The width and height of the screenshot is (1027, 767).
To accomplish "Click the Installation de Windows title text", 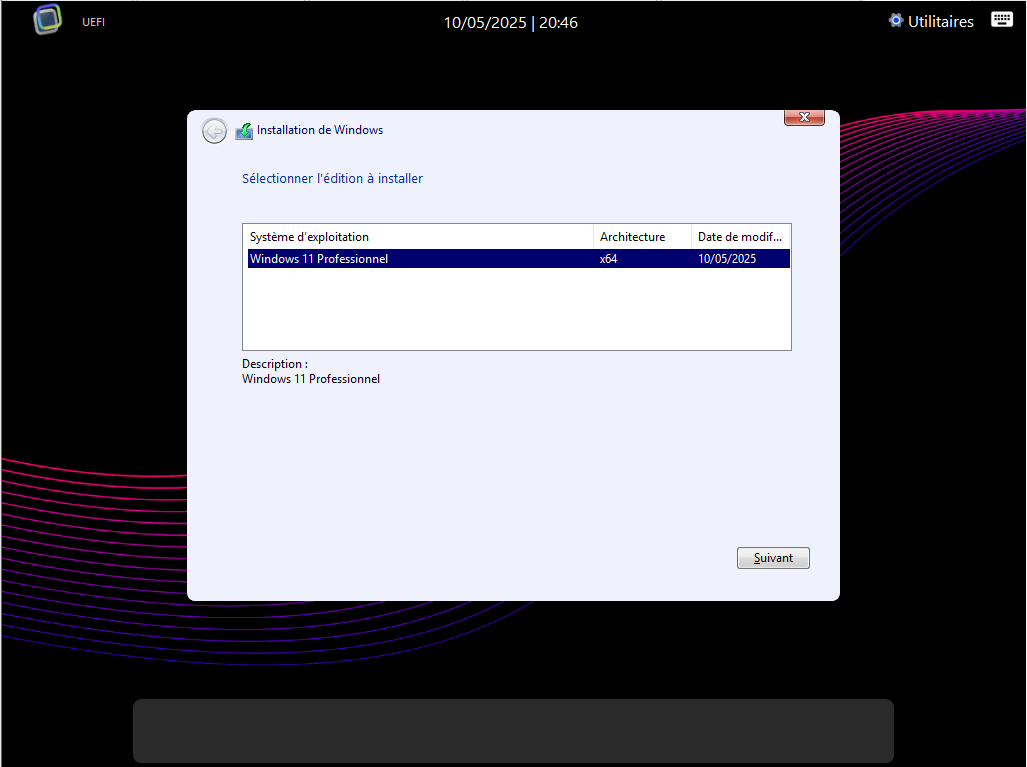I will (x=320, y=130).
